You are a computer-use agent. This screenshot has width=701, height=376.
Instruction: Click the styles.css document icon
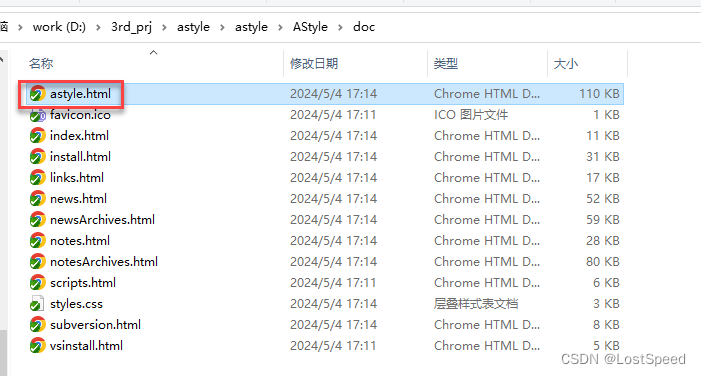(x=38, y=304)
